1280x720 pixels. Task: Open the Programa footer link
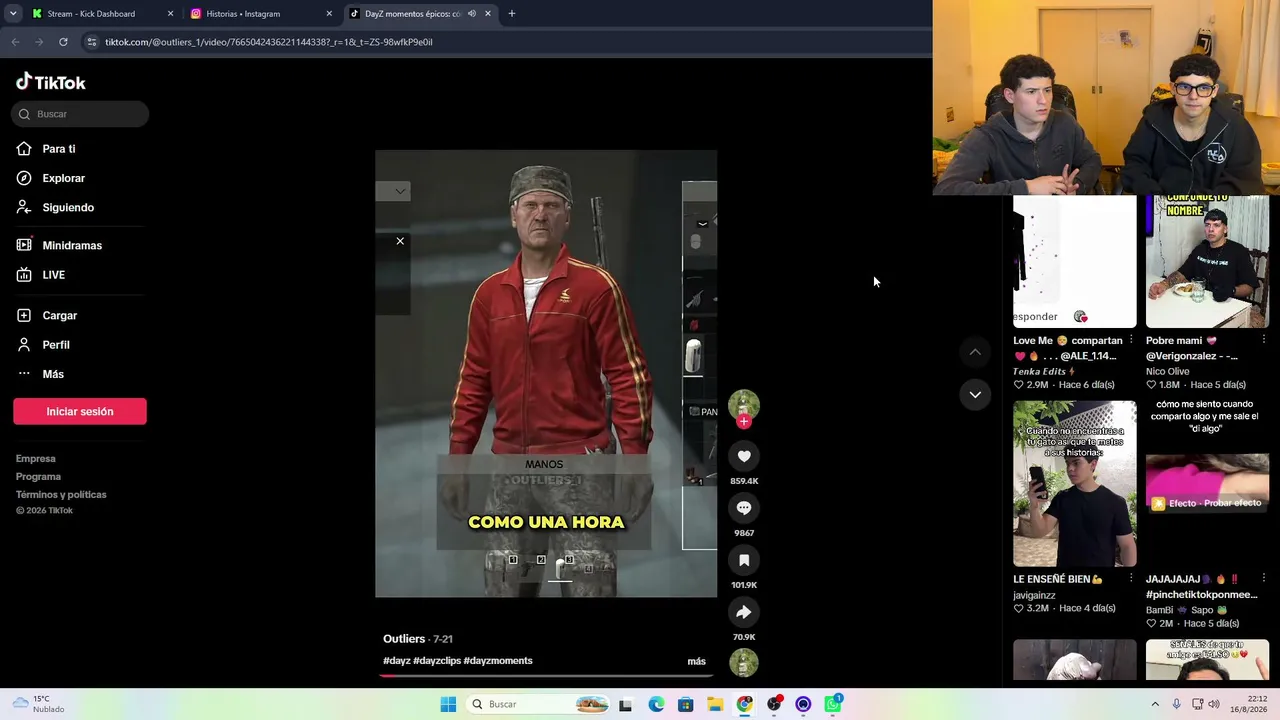(38, 477)
